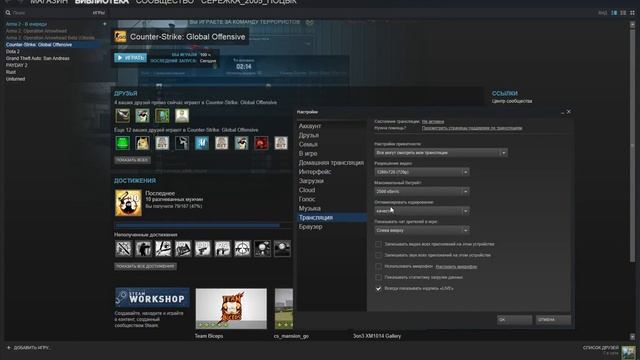Switch library to the first view mode icon
Image resolution: width=640 pixels, height=360 pixels.
pyautogui.click(x=614, y=13)
